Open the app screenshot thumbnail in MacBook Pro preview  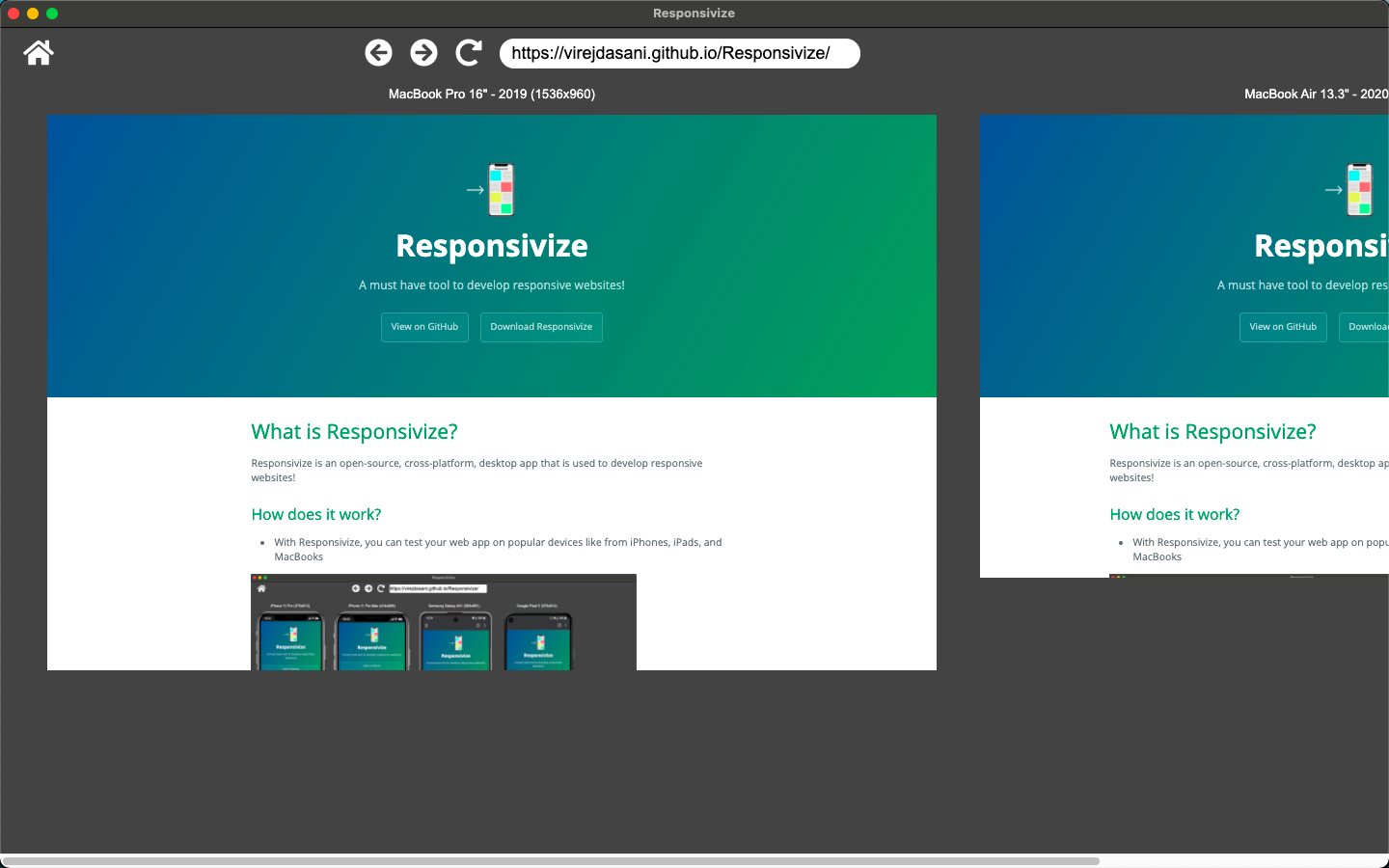[444, 622]
